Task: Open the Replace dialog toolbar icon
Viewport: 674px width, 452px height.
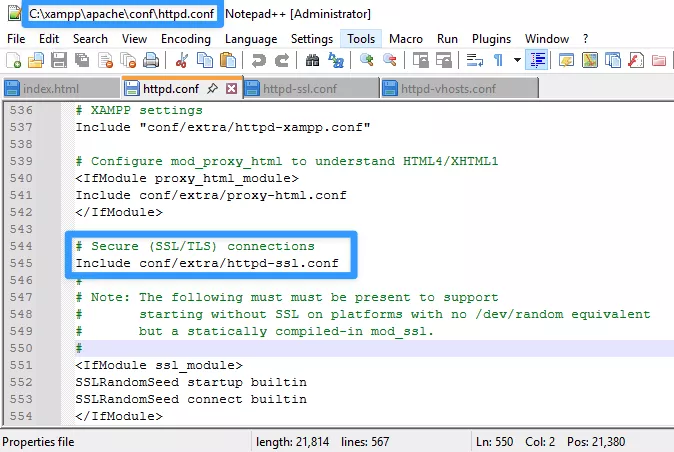Action: (336, 60)
